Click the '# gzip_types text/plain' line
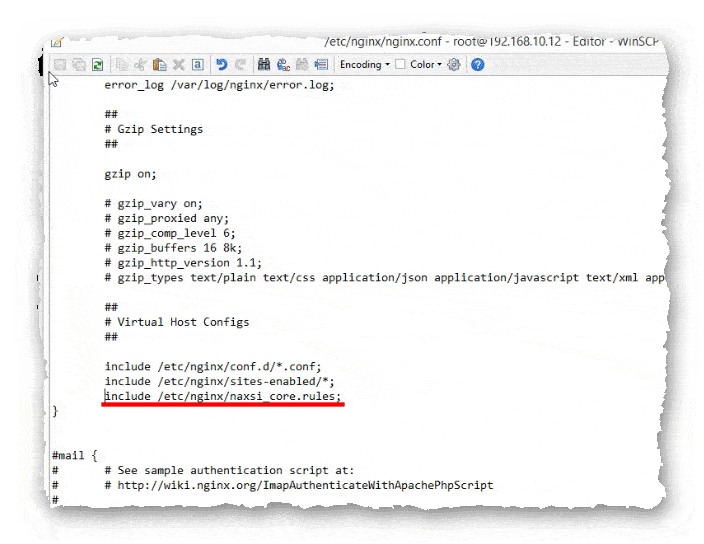This screenshot has width=704, height=544. [384, 278]
